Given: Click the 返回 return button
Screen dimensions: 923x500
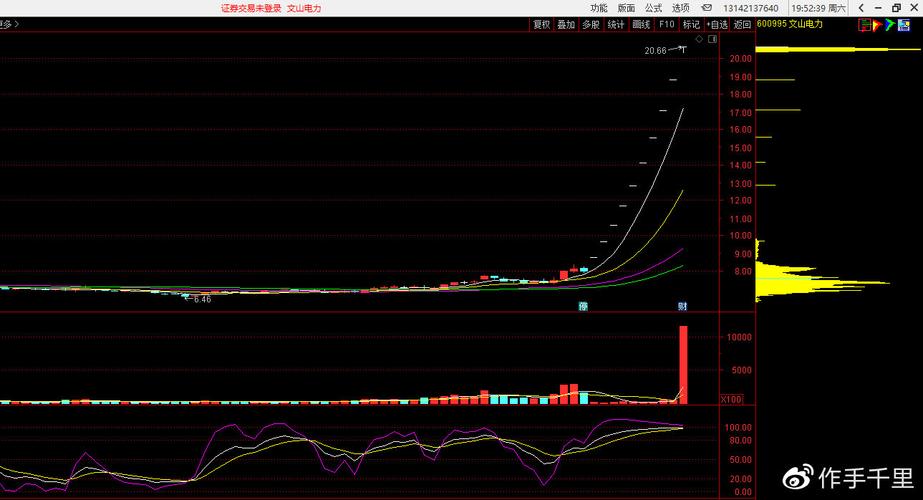Looking at the screenshot, I should pos(742,24).
